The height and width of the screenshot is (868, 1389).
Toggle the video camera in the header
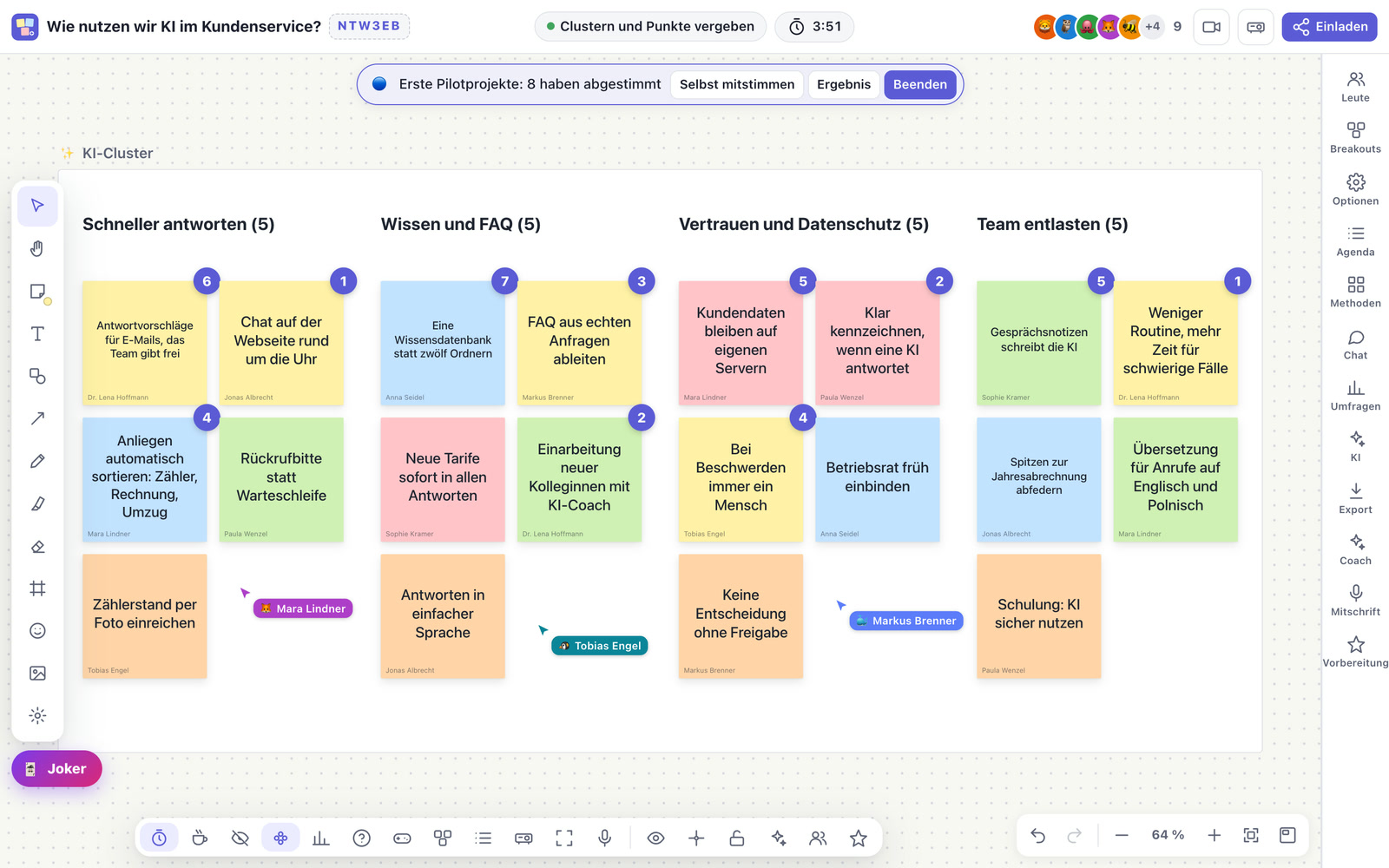(x=1211, y=27)
